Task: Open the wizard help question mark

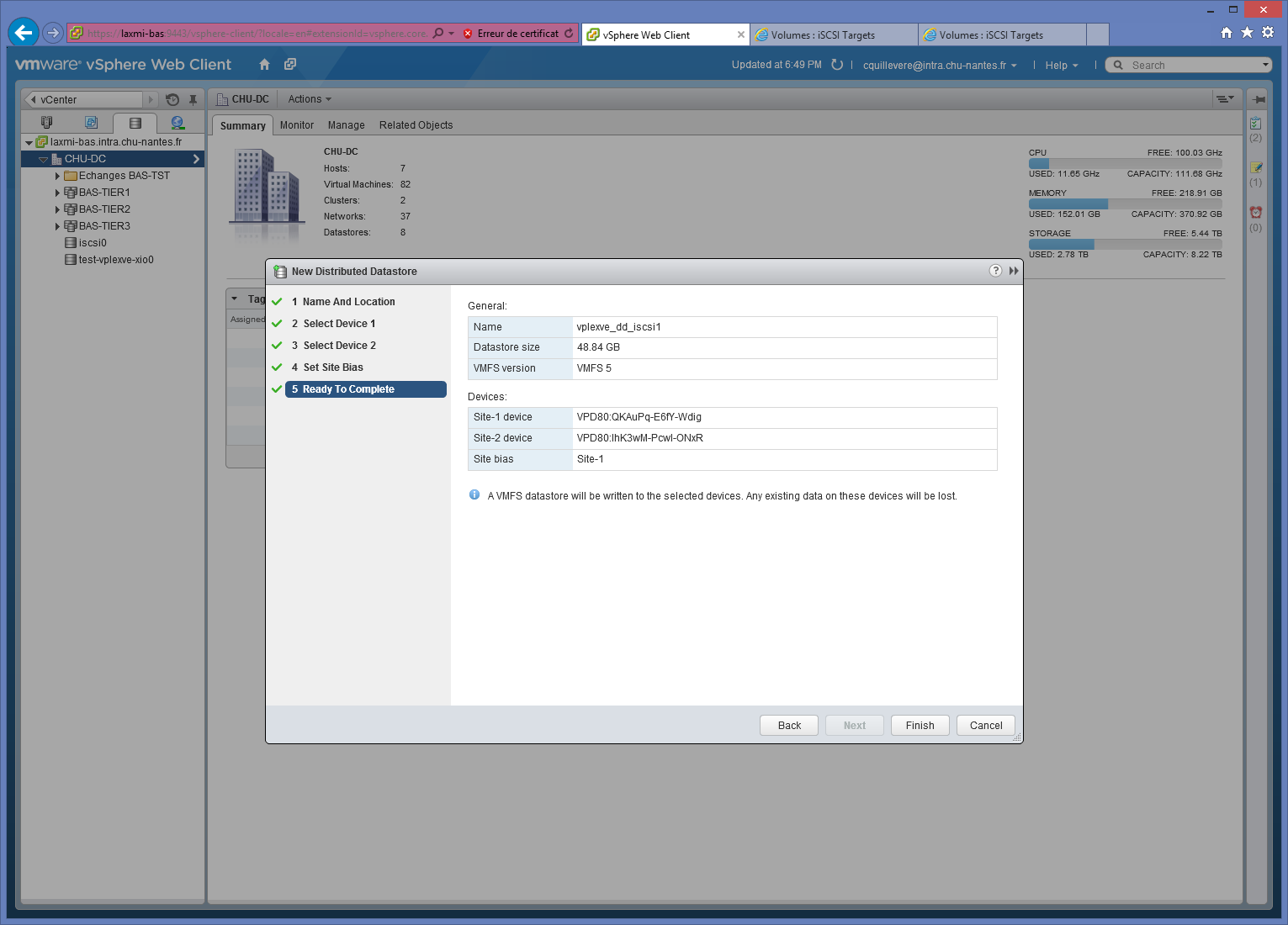Action: [x=995, y=271]
